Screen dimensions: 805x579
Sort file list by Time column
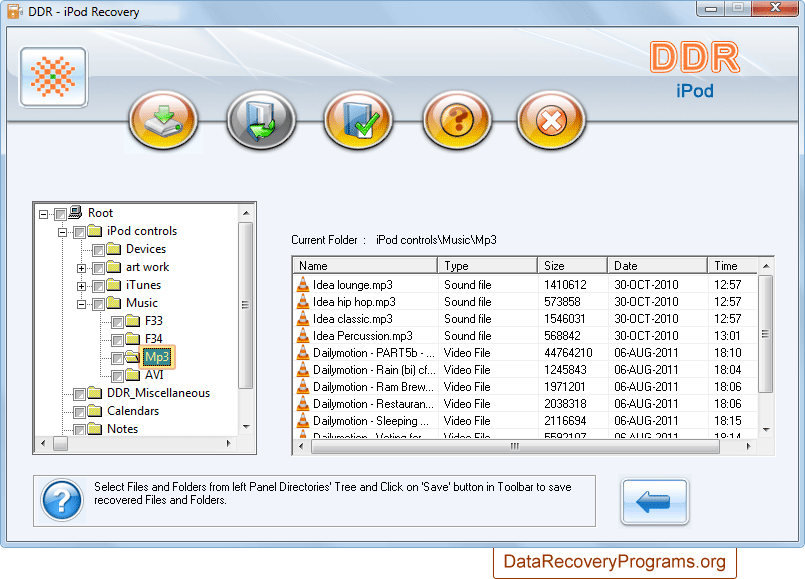pos(732,265)
